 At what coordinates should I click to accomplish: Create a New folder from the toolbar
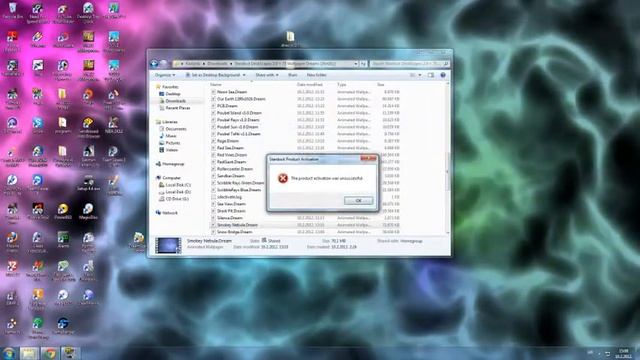pyautogui.click(x=316, y=75)
